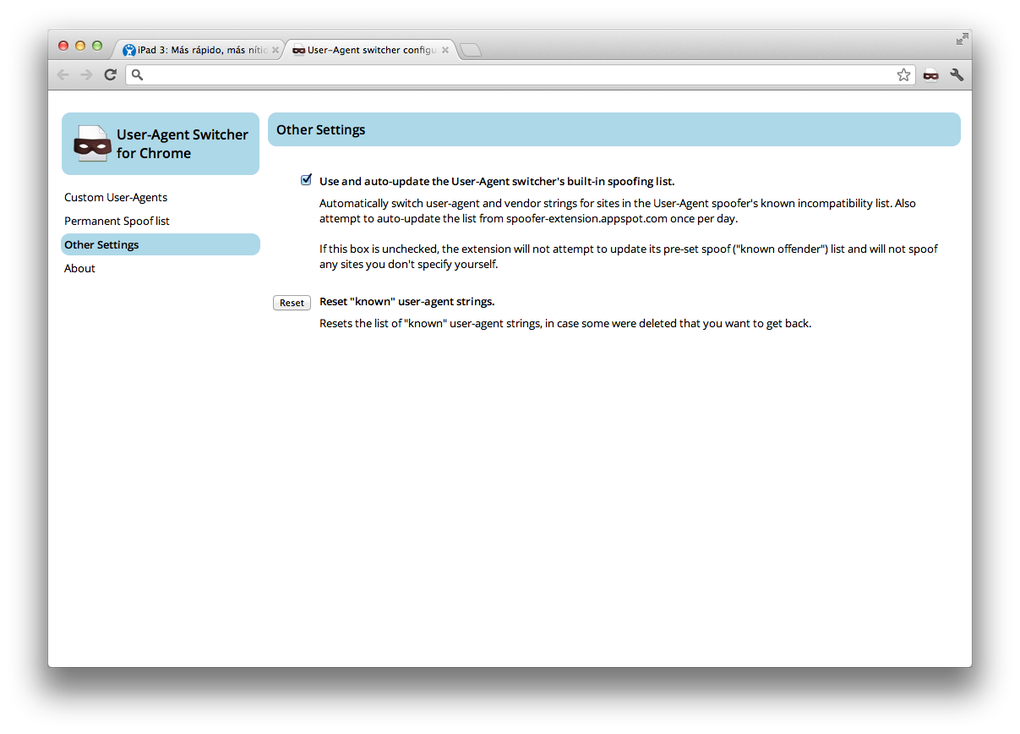Click the Reset "known" user-agent strings label
Viewport: 1020px width, 734px height.
coord(407,301)
